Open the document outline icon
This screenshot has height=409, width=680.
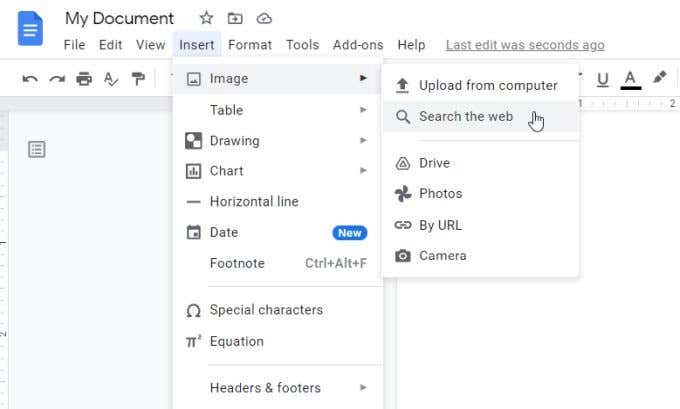(37, 149)
